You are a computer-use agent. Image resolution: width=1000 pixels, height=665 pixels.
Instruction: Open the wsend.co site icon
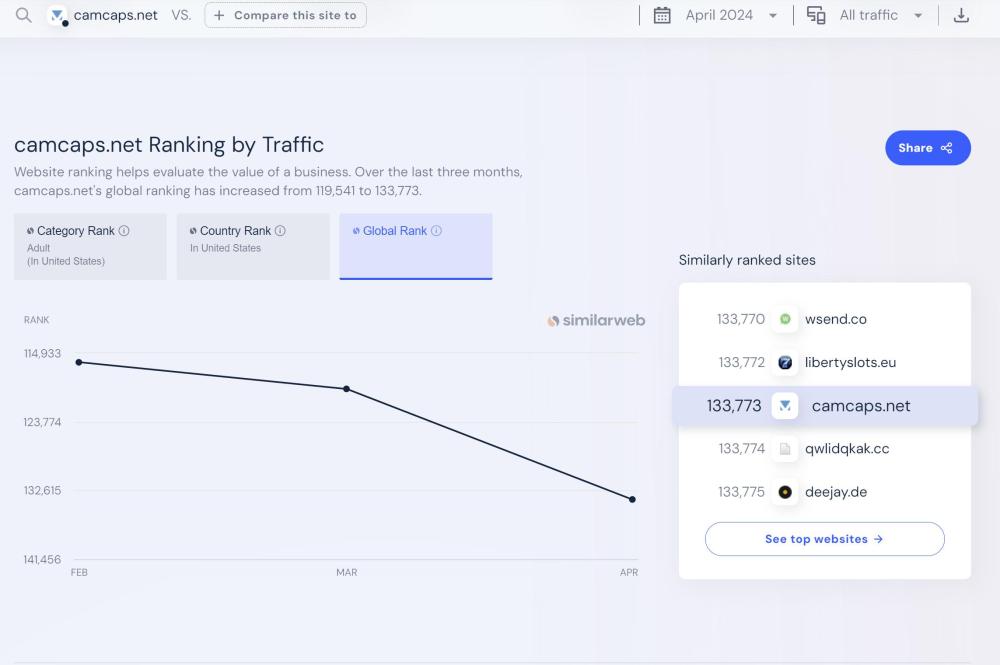[x=786, y=319]
